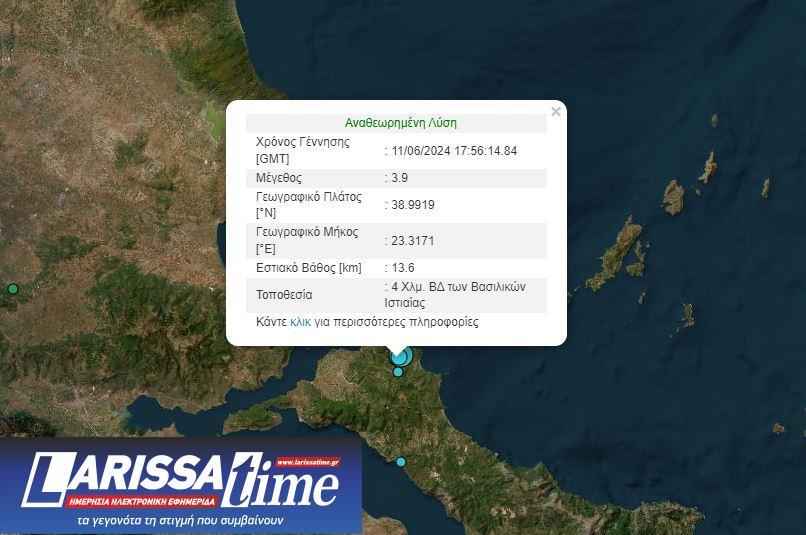Click the 'Τοποθεσία' row label
The image size is (806, 535).
coord(284,295)
